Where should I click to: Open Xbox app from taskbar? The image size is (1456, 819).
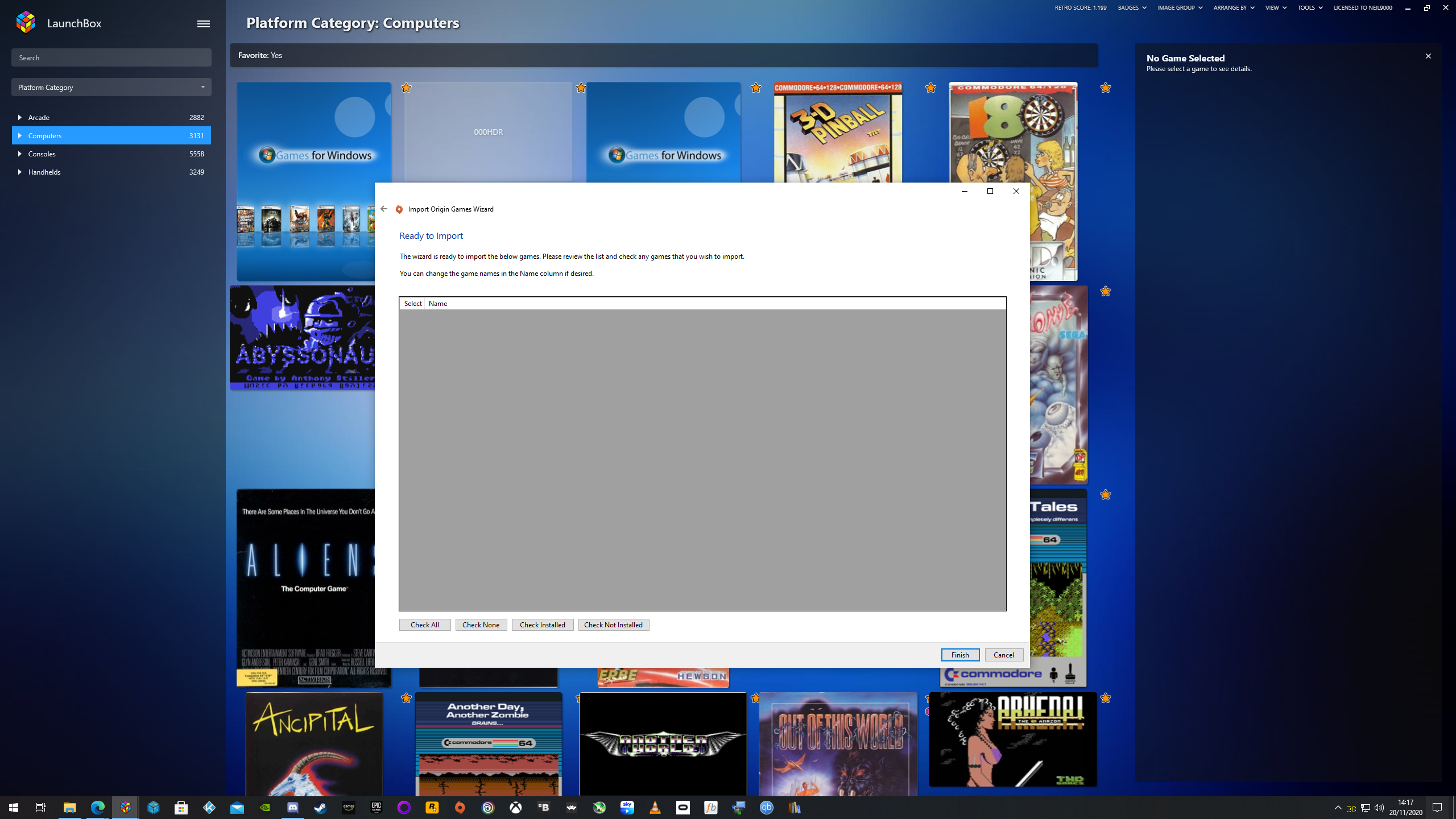click(x=516, y=807)
